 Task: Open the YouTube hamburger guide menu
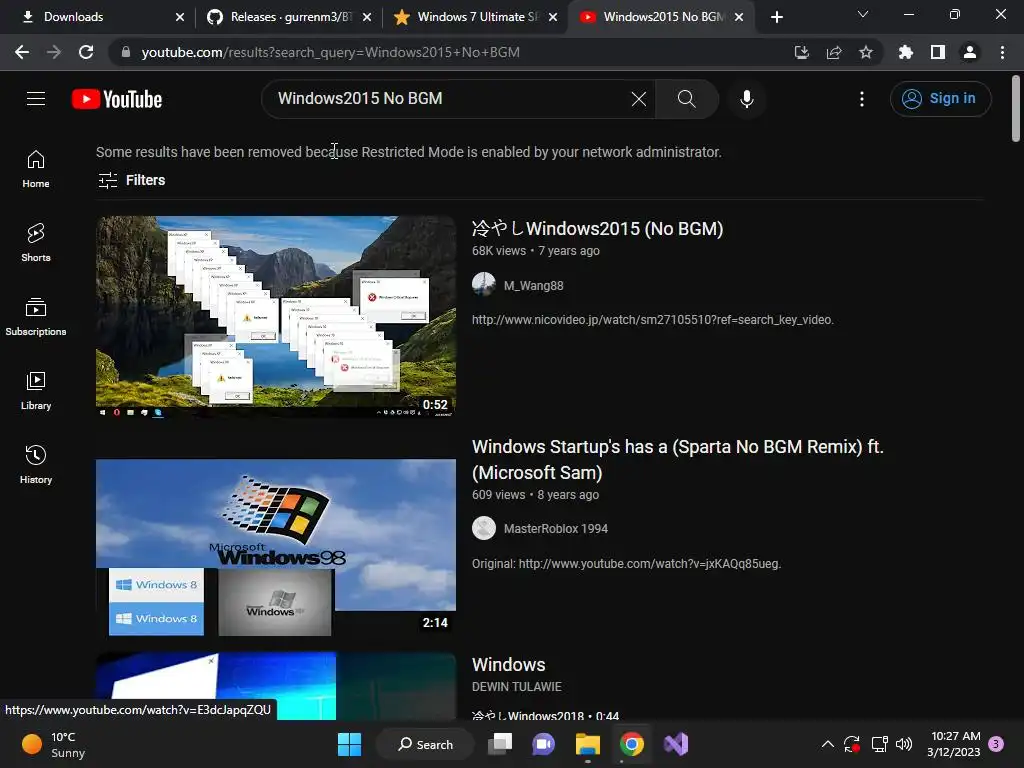point(36,99)
